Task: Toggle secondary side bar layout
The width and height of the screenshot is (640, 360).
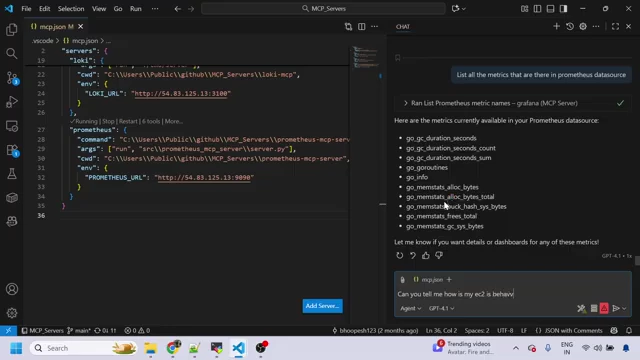Action: click(x=563, y=9)
